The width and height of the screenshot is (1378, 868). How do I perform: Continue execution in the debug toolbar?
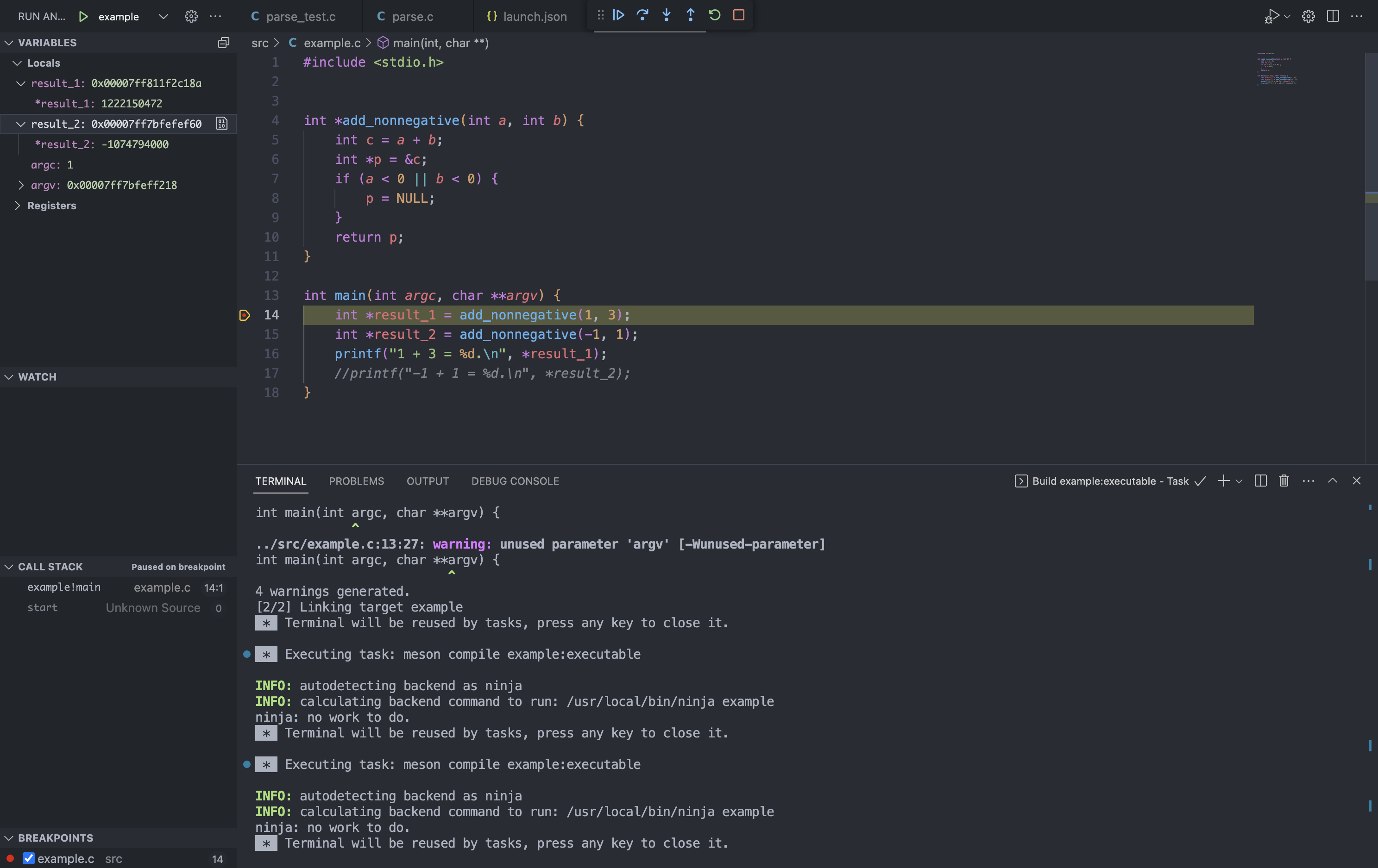click(619, 15)
